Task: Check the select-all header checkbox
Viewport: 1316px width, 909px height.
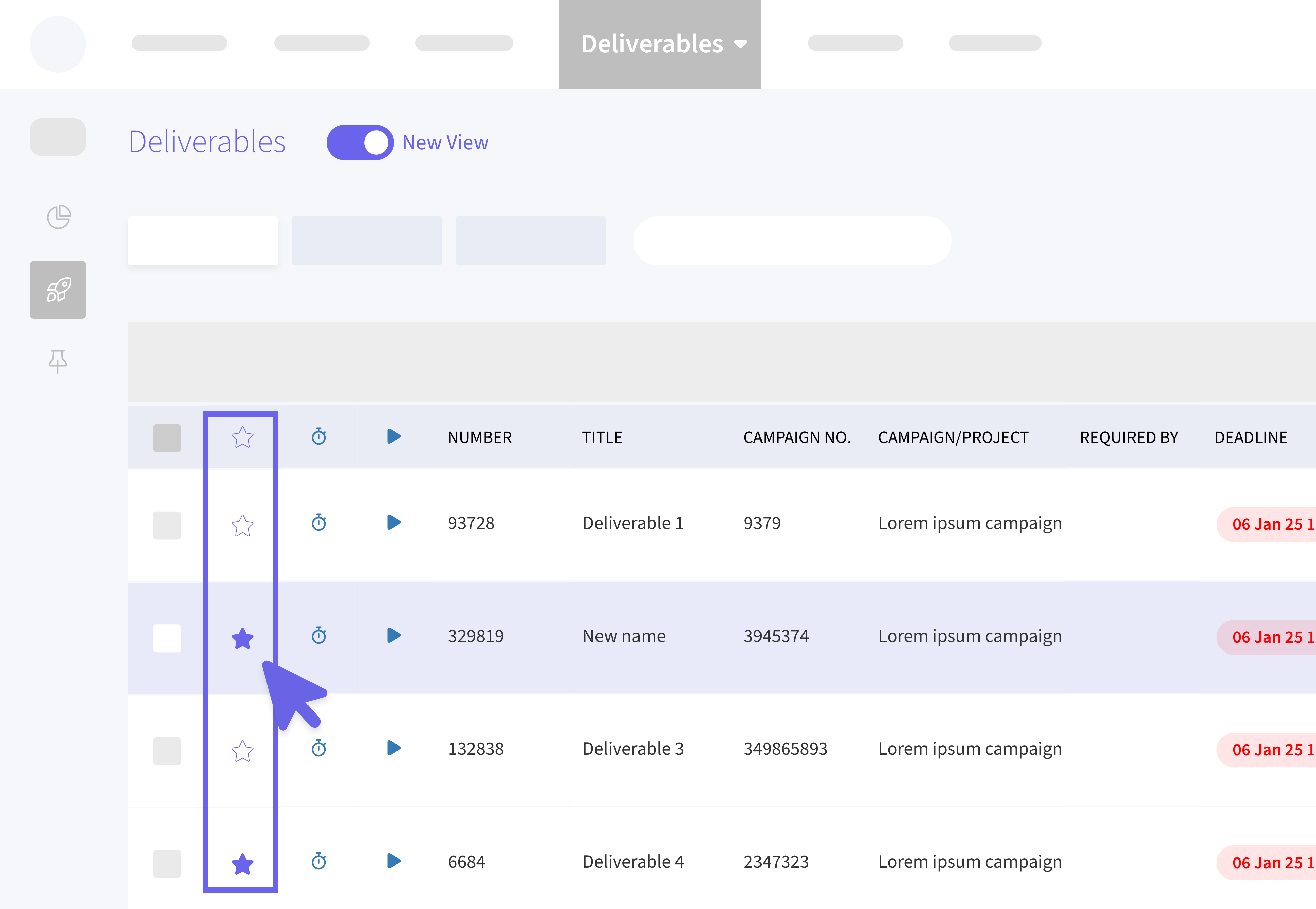Action: [x=167, y=437]
